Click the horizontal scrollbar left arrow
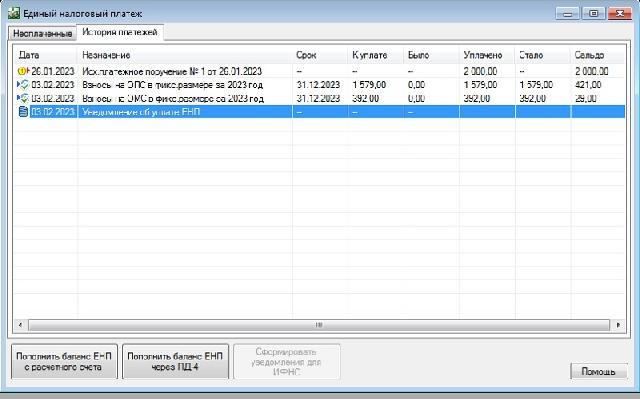Image resolution: width=640 pixels, height=399 pixels. (20, 325)
